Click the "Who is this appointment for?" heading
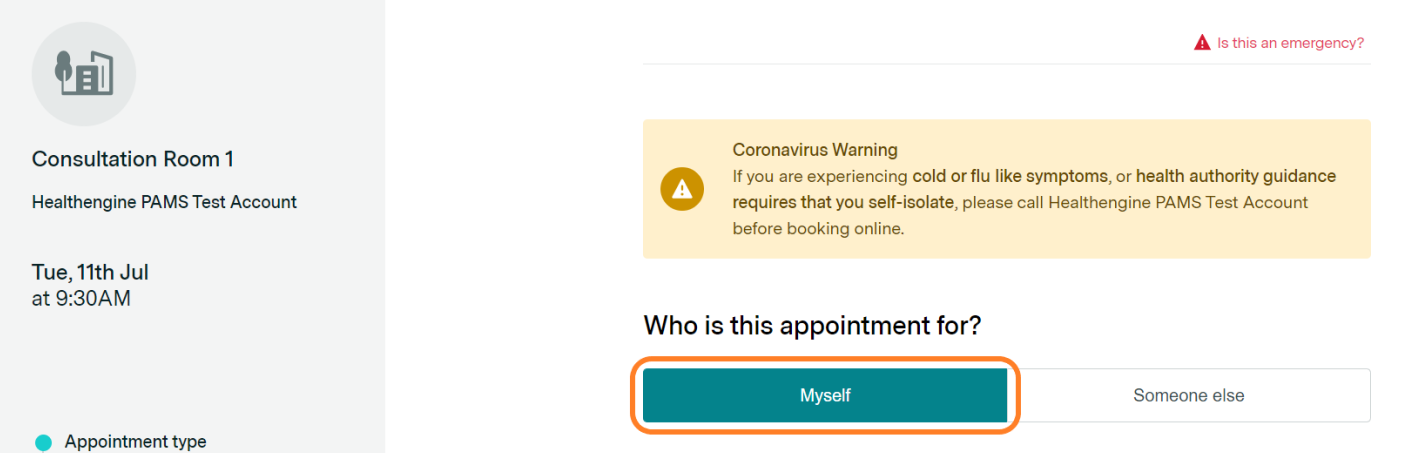The width and height of the screenshot is (1420, 453). pos(812,326)
